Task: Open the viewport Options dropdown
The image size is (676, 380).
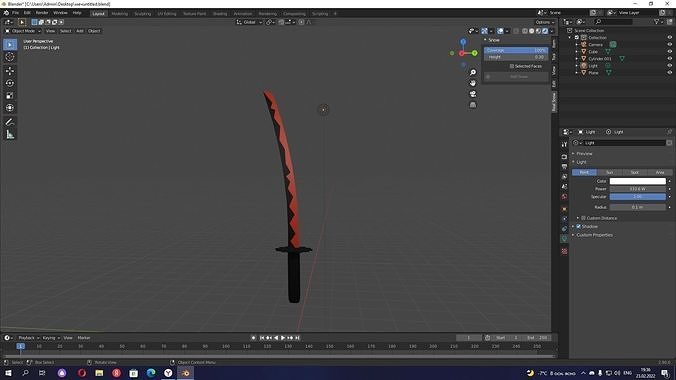Action: [545, 22]
